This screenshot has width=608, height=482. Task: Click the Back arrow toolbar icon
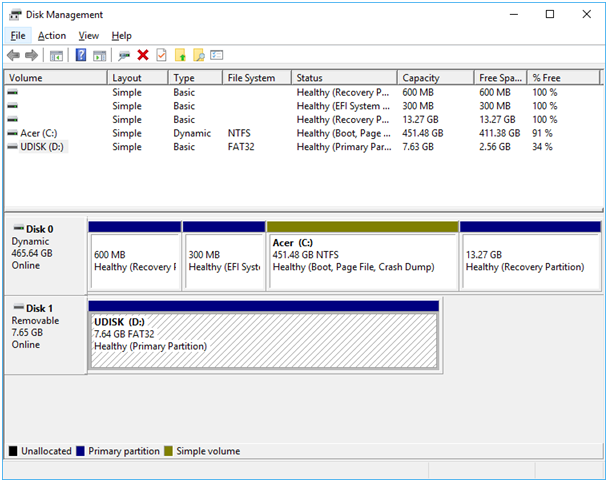pos(13,55)
